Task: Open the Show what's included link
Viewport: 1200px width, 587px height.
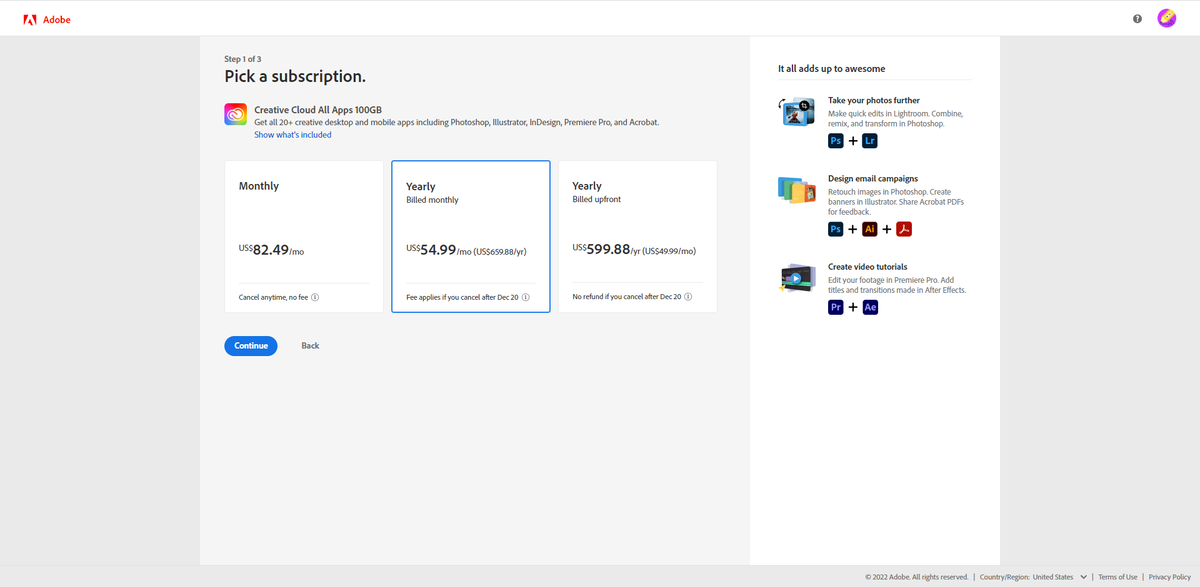Action: (293, 135)
